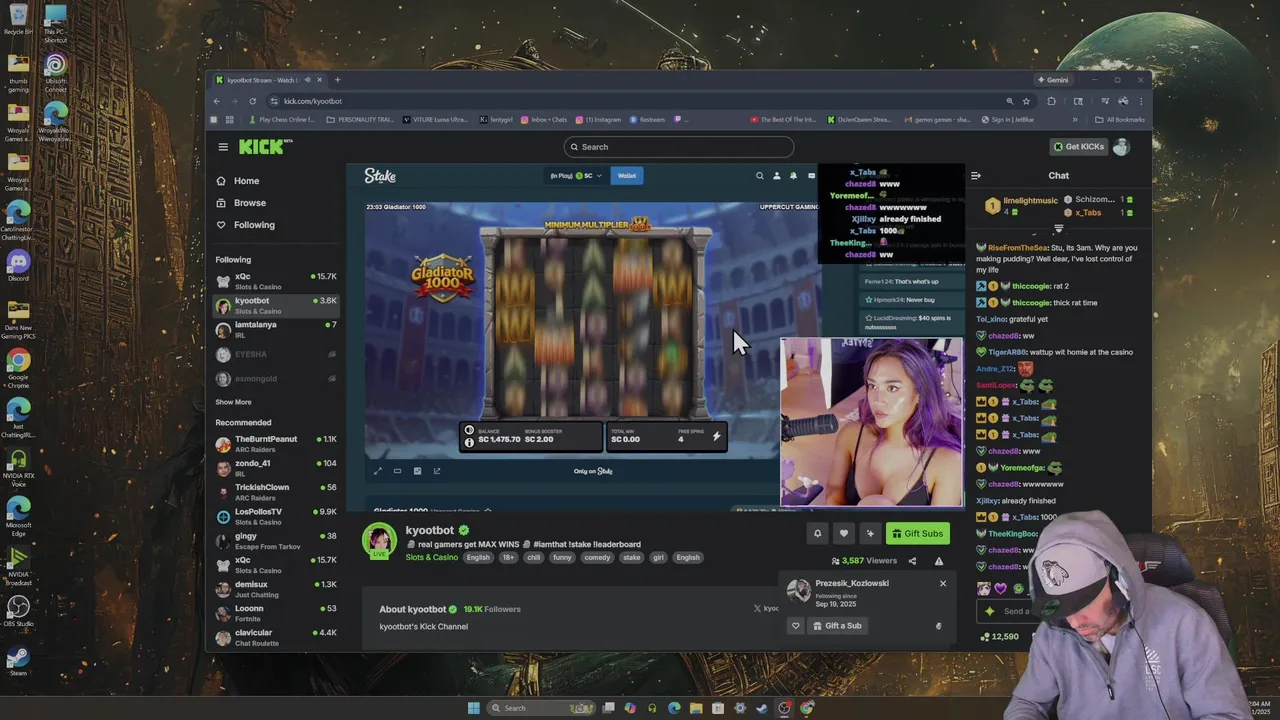1280x720 pixels.
Task: Open Play Chess Online bookmark
Action: point(282,120)
